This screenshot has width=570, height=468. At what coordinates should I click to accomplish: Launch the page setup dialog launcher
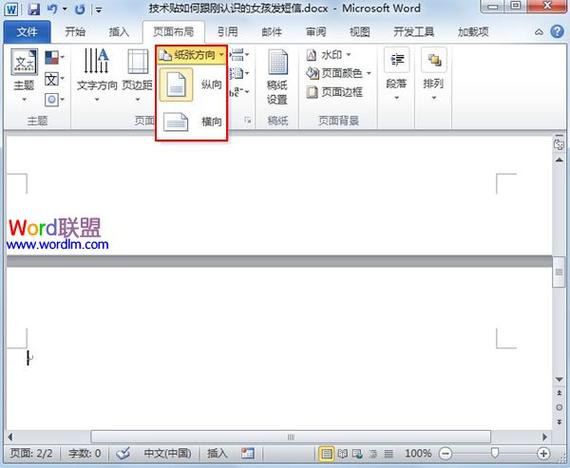tap(248, 120)
